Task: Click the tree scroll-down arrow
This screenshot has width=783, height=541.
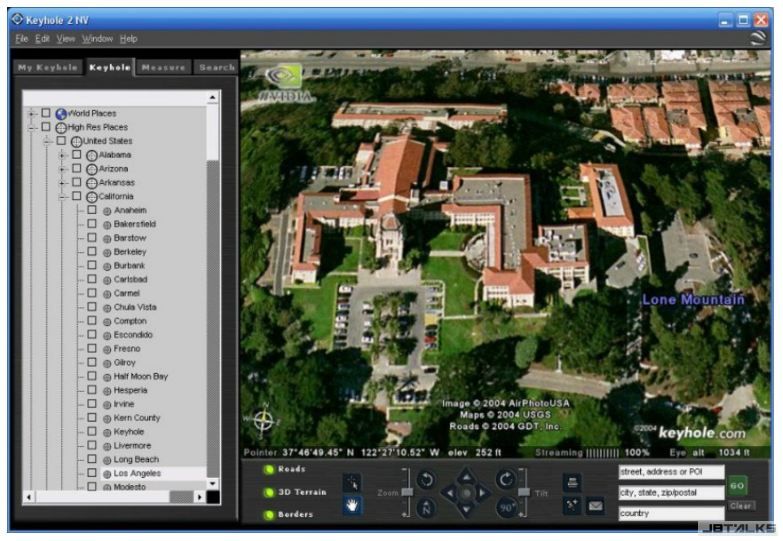Action: (x=213, y=484)
